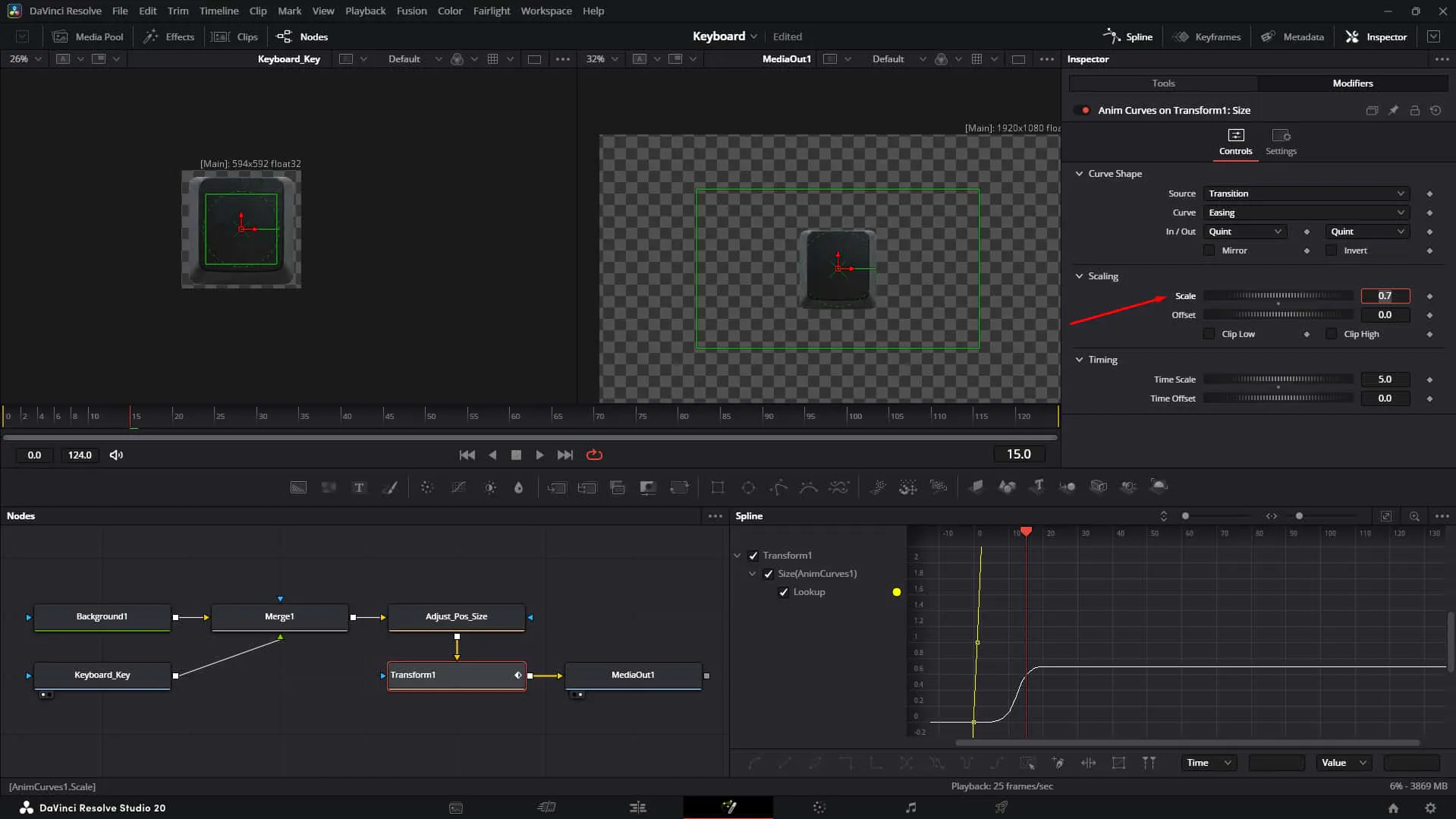The image size is (1456, 819).
Task: Open the Curve dropdown set to Easing
Action: coord(1306,213)
